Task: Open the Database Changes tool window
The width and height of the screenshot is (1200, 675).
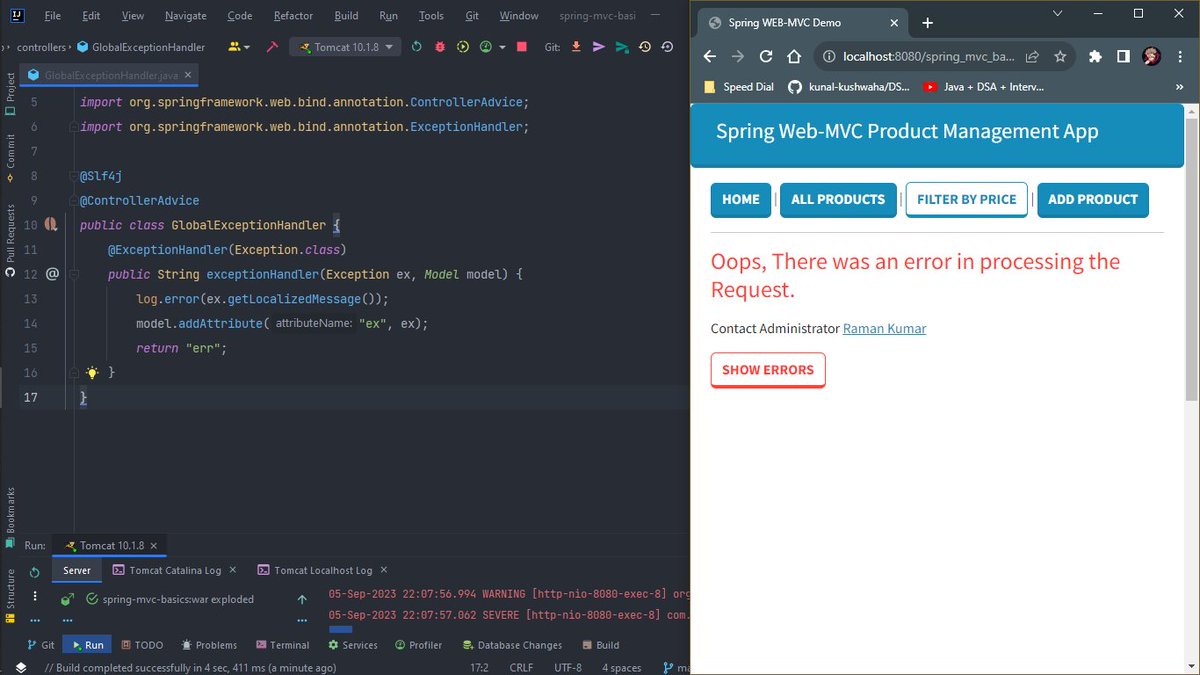Action: point(512,645)
